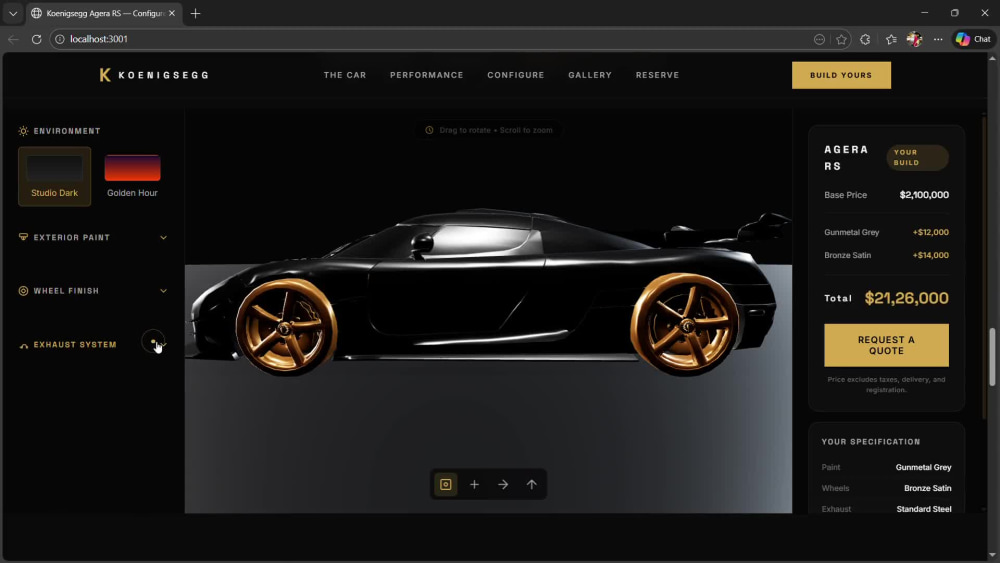Click the Golden Hour gradient swatch

coord(132,168)
